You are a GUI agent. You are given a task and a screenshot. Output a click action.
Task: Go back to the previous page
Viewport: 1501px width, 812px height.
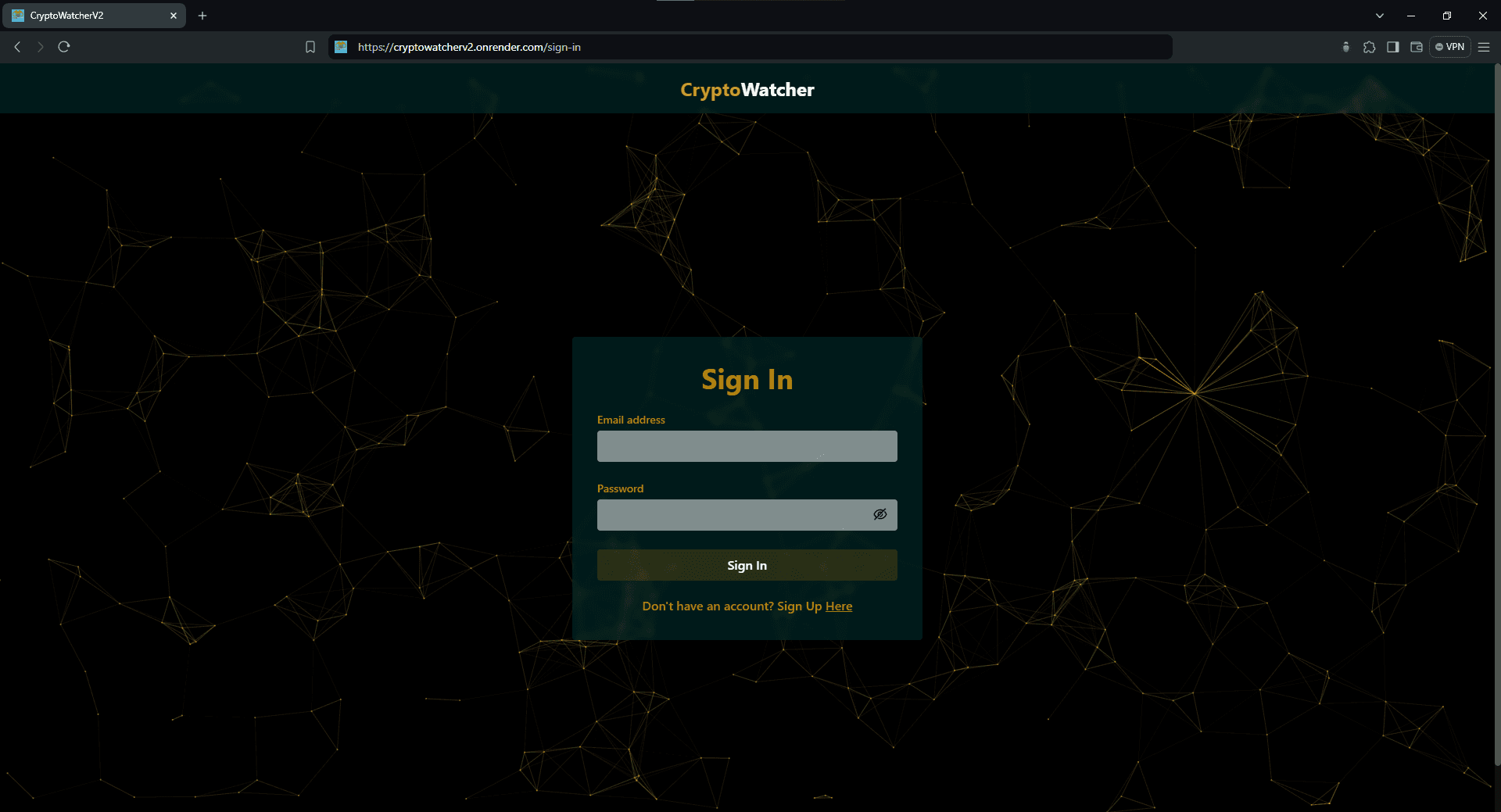(17, 47)
